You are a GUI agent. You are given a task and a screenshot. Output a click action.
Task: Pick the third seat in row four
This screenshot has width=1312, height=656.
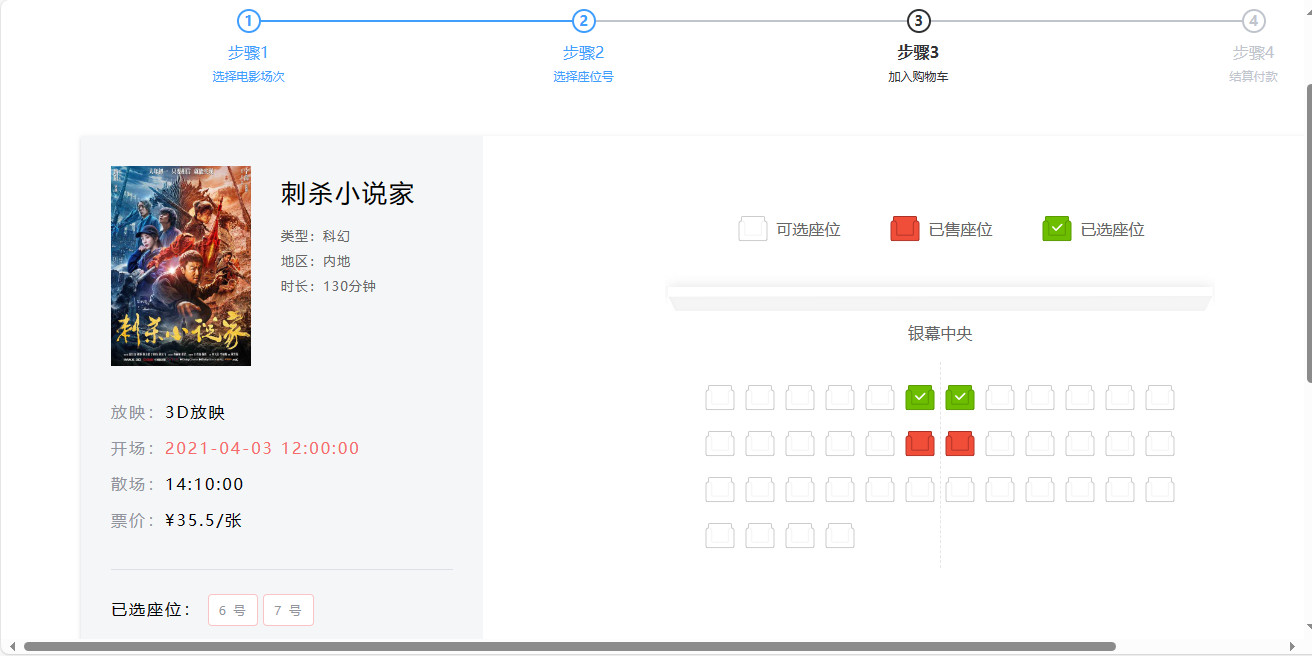click(x=800, y=536)
